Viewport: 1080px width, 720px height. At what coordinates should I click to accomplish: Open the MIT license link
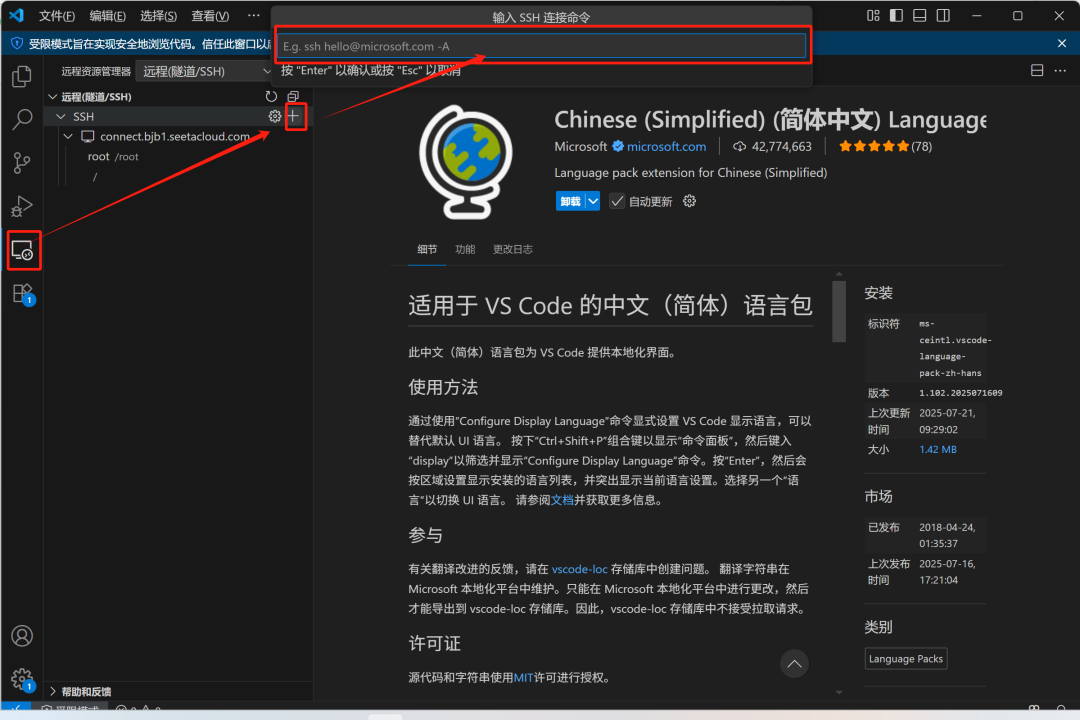tap(523, 677)
